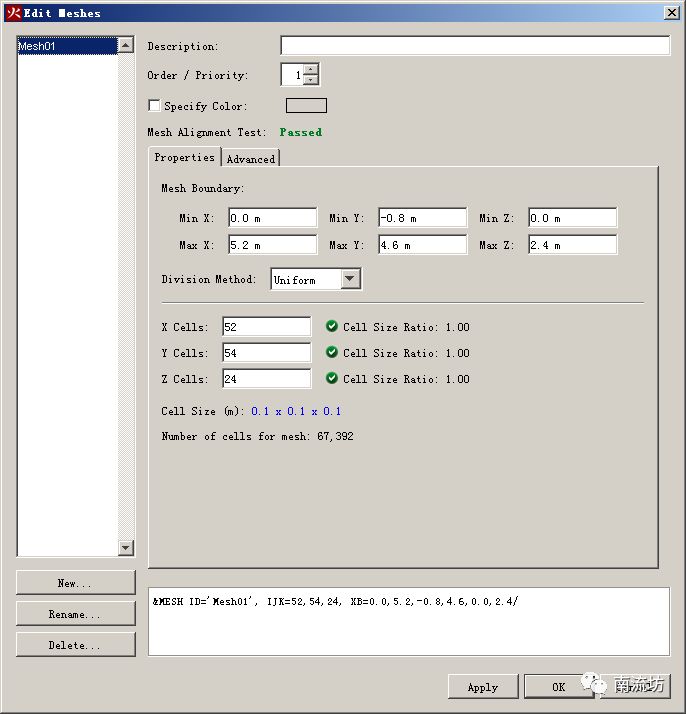Image resolution: width=686 pixels, height=714 pixels.
Task: Enable the Specify Color checkbox
Action: coord(154,106)
